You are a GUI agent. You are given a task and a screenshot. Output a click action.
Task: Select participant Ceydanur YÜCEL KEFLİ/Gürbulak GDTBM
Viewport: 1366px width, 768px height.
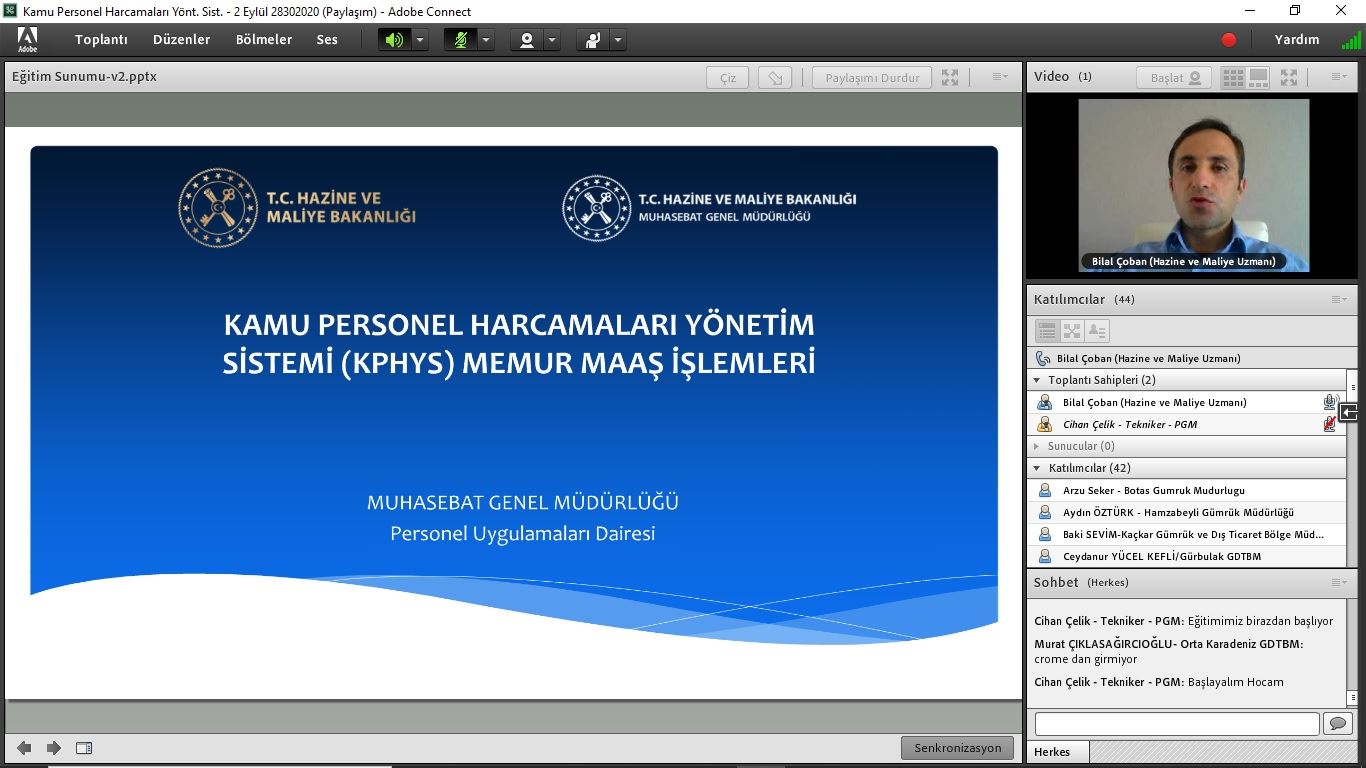click(x=1187, y=557)
